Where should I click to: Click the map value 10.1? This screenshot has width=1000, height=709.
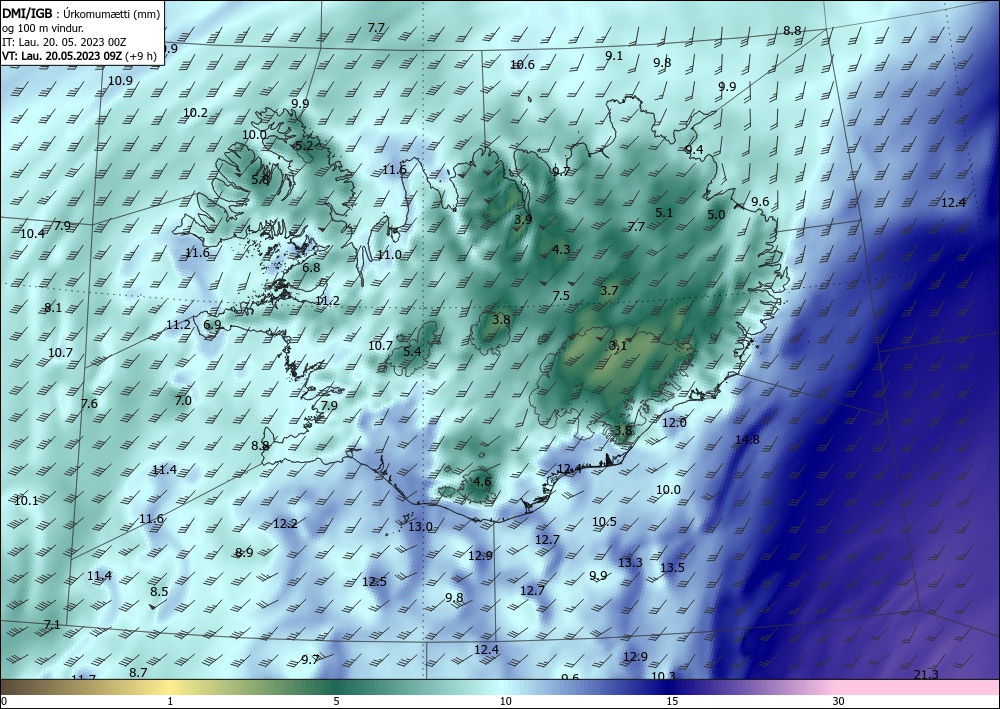tap(26, 501)
